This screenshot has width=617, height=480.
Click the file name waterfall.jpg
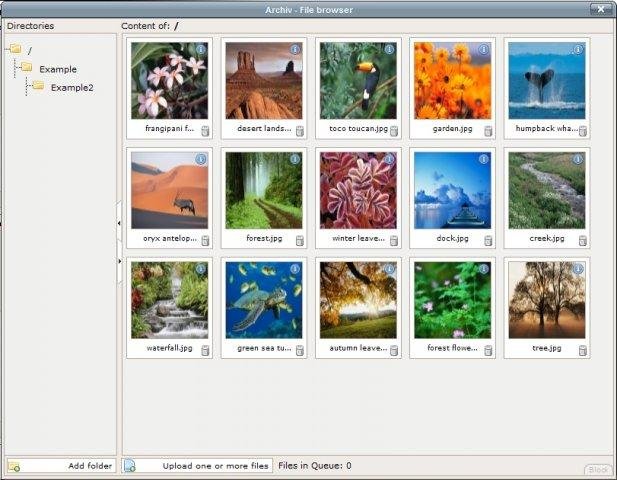pyautogui.click(x=170, y=348)
